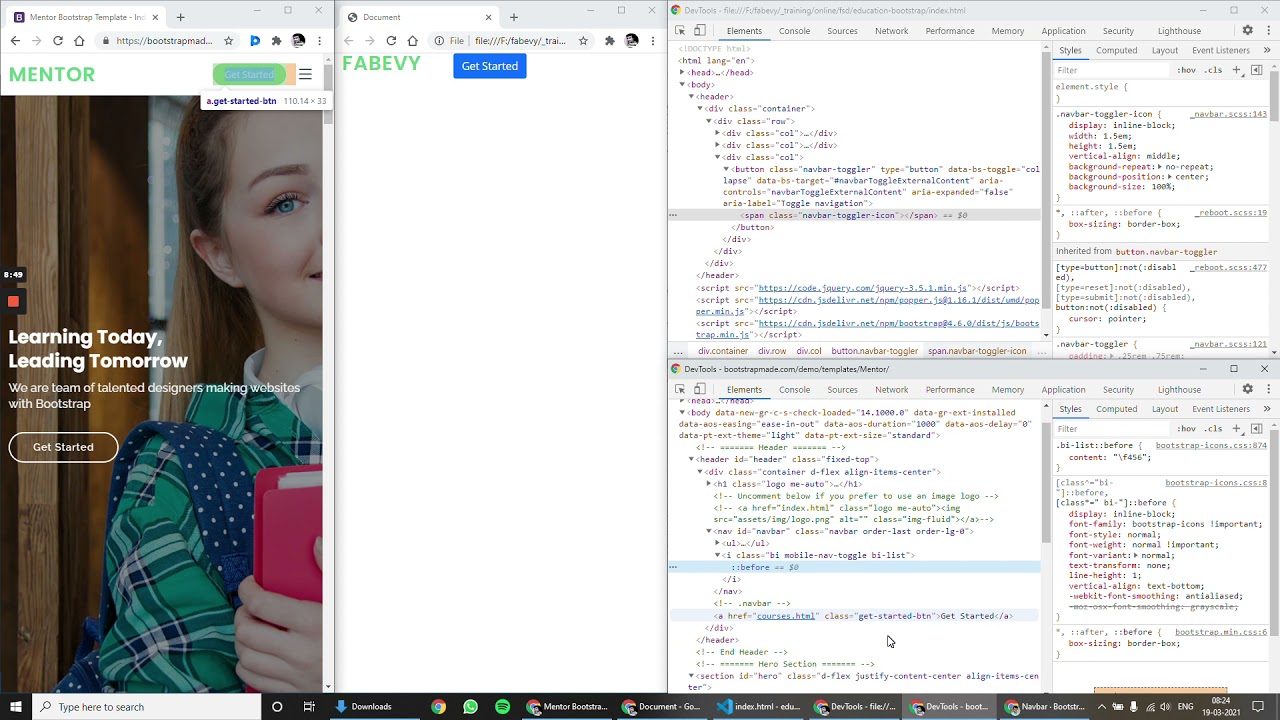Open Downloads taskbar item
The height and width of the screenshot is (720, 1280).
point(372,707)
